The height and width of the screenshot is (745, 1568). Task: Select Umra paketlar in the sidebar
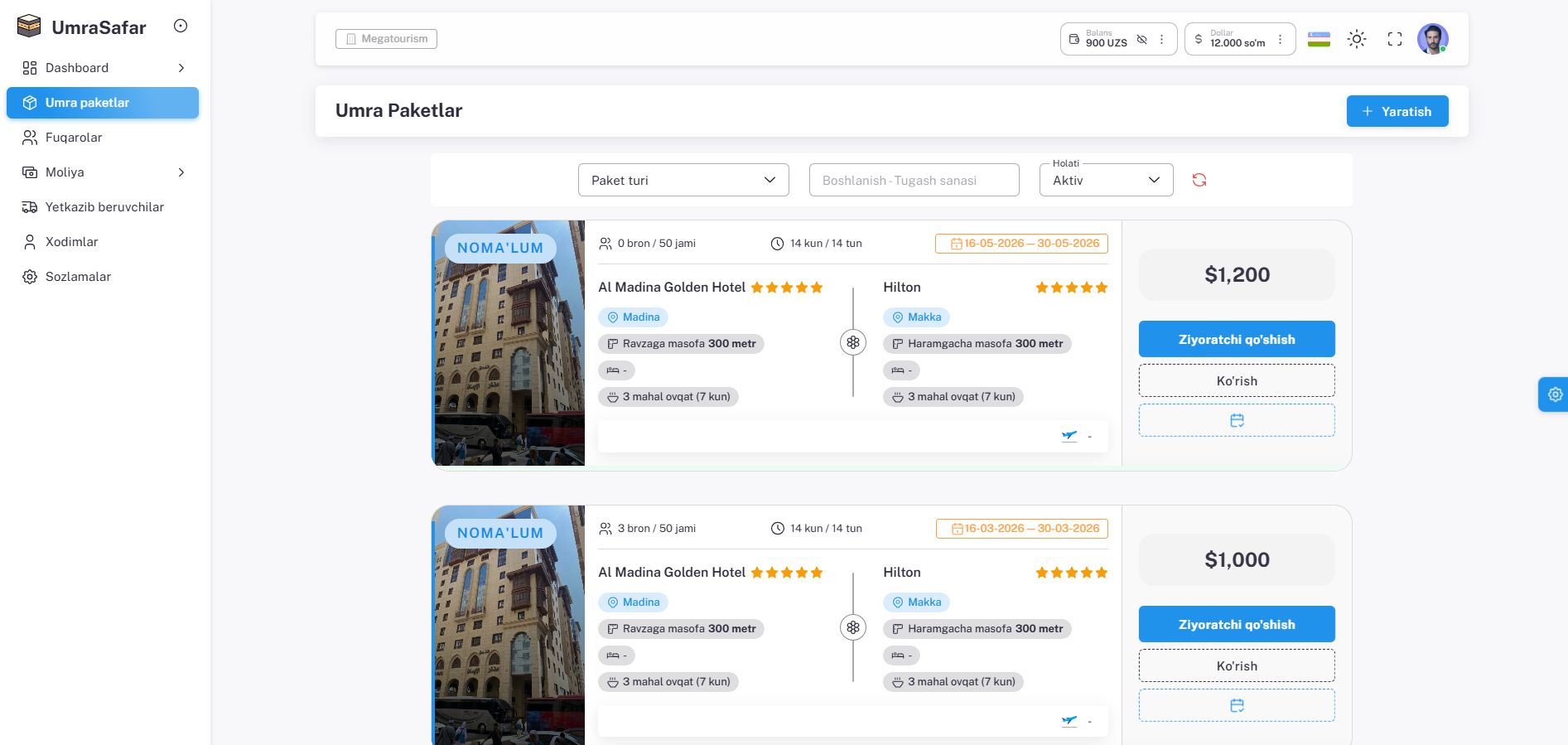pos(103,103)
